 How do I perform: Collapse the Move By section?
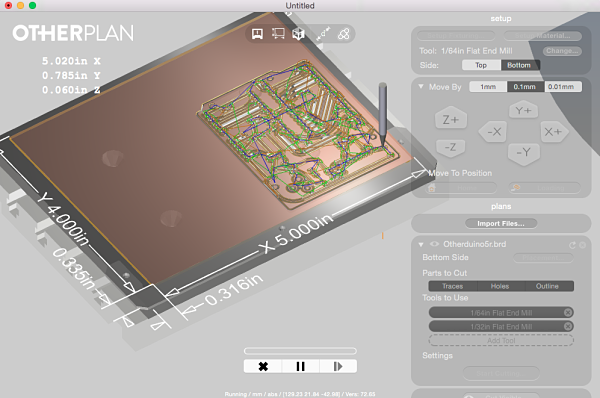pyautogui.click(x=421, y=87)
